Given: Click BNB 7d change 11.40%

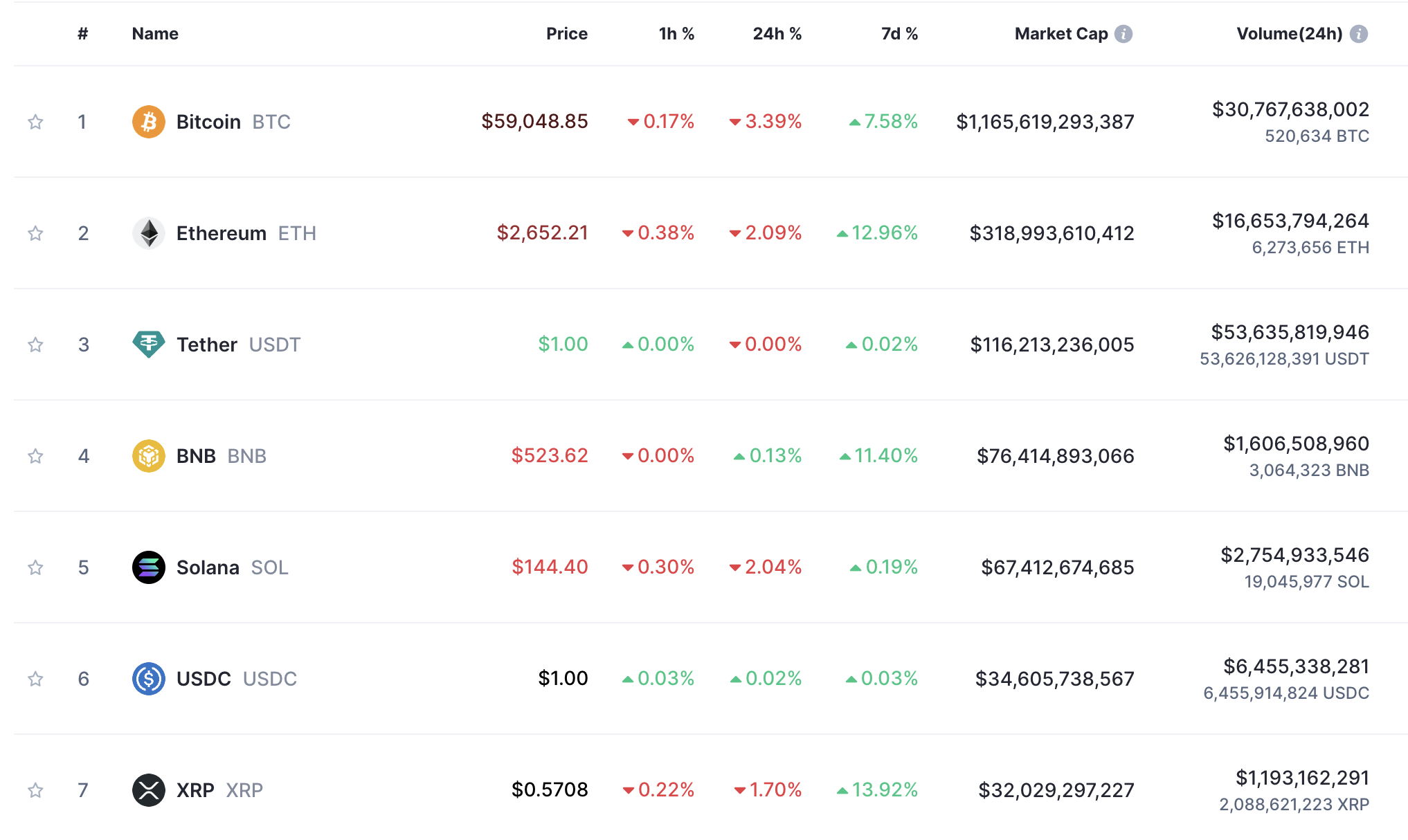Looking at the screenshot, I should pyautogui.click(x=878, y=456).
